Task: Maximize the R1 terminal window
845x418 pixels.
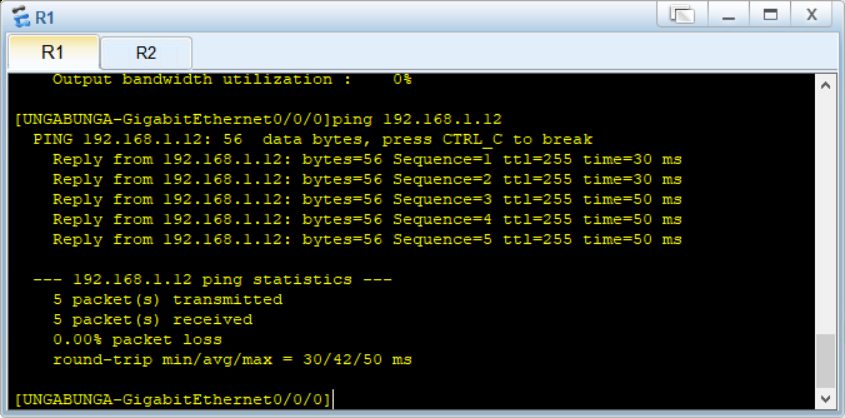Action: click(771, 15)
